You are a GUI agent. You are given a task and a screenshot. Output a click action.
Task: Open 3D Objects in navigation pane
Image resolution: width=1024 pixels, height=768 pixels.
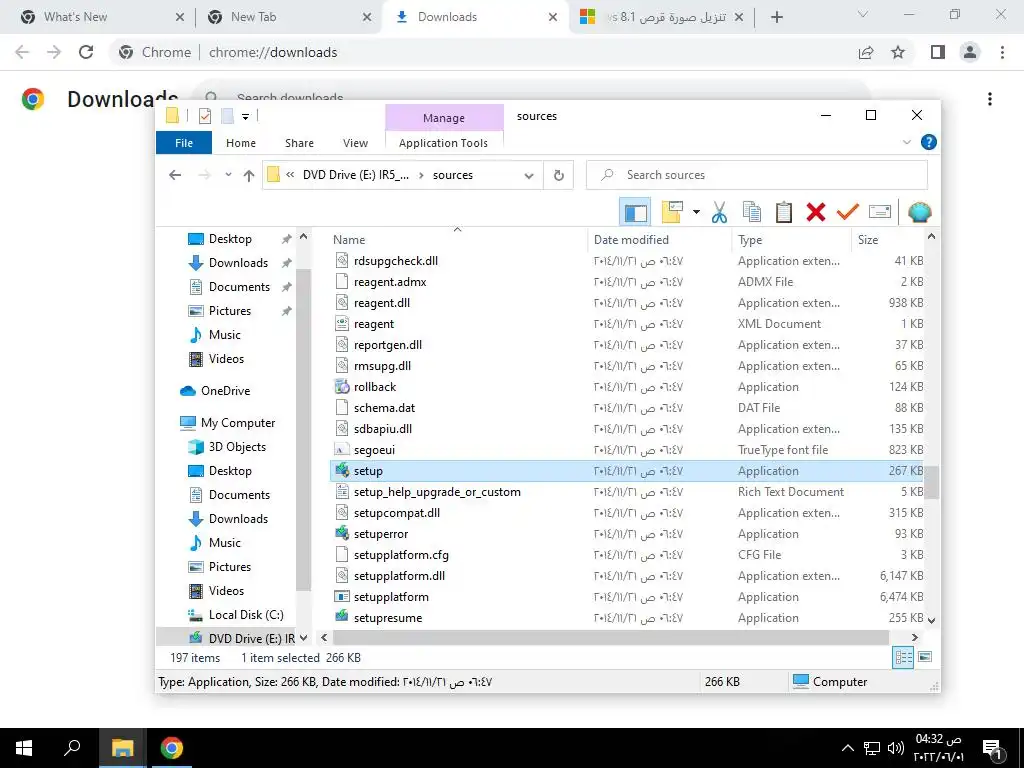tap(227, 447)
